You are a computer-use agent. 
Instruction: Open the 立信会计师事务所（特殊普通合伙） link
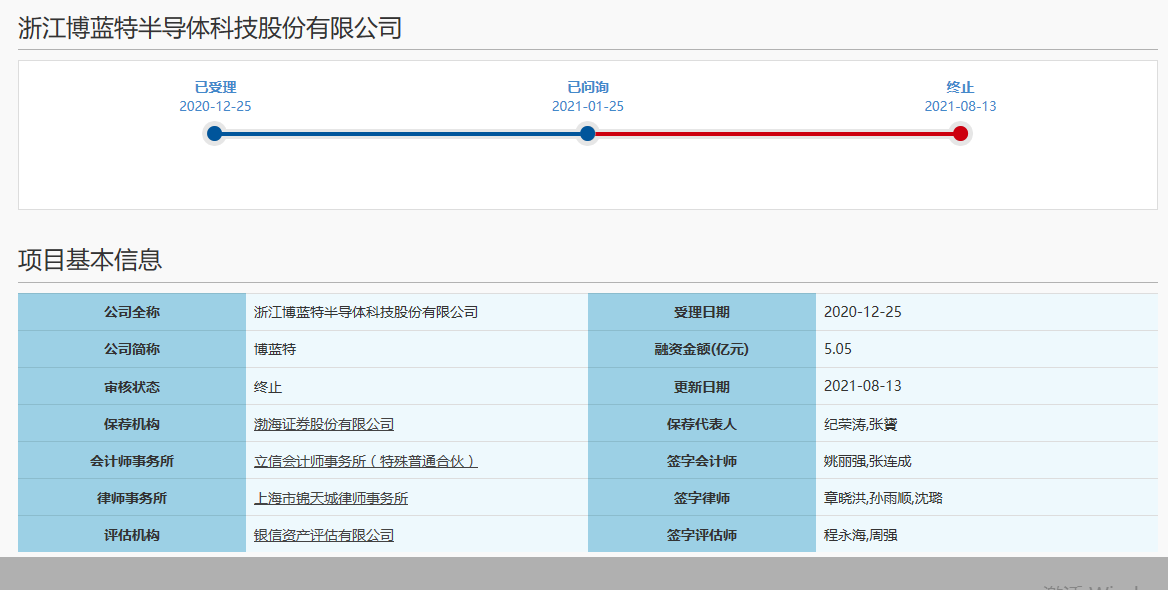click(x=366, y=461)
